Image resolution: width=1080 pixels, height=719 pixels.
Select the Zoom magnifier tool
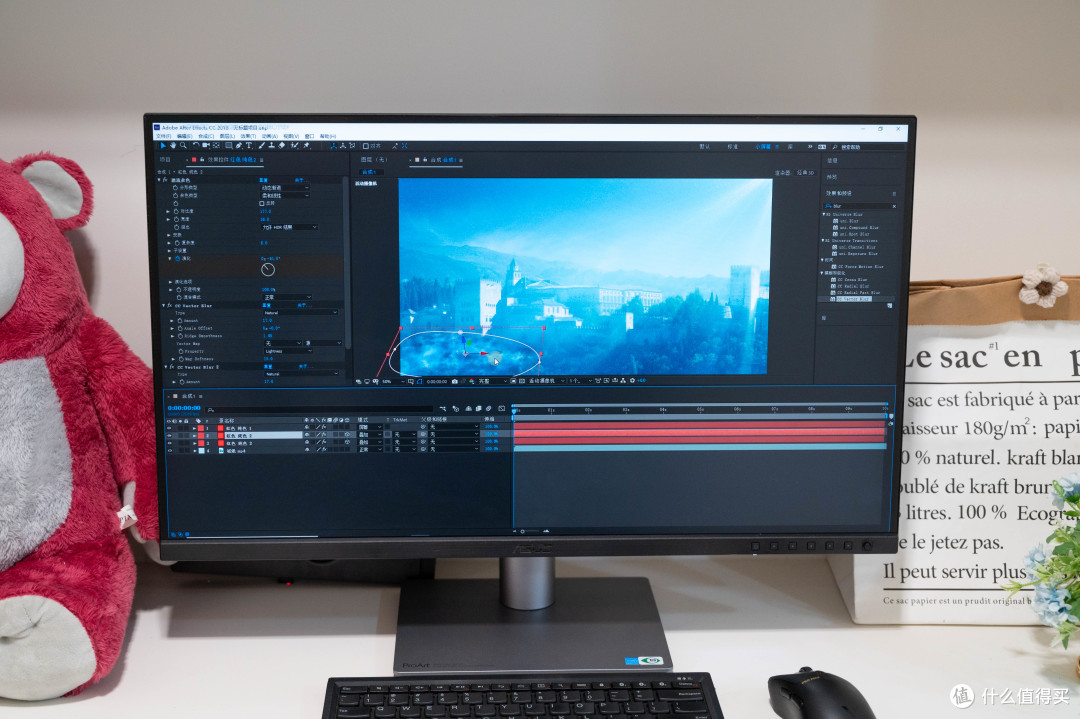[183, 145]
